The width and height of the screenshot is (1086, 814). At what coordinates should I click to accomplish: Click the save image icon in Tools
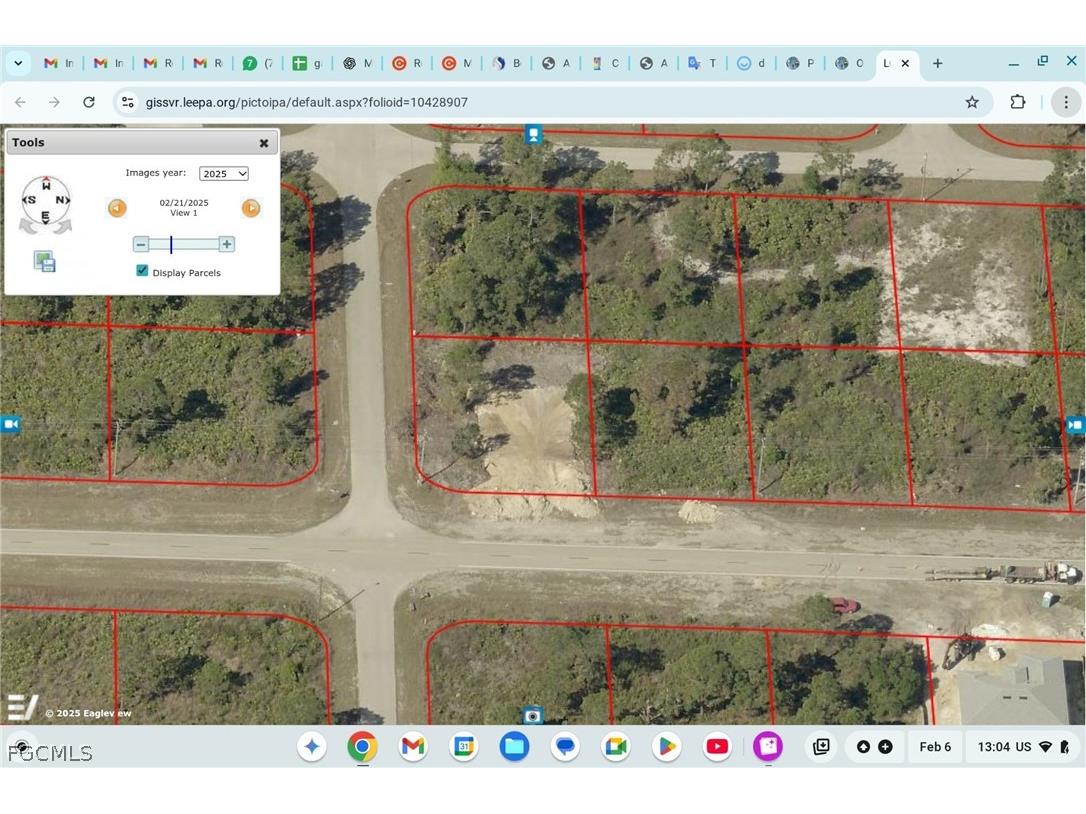click(x=45, y=263)
